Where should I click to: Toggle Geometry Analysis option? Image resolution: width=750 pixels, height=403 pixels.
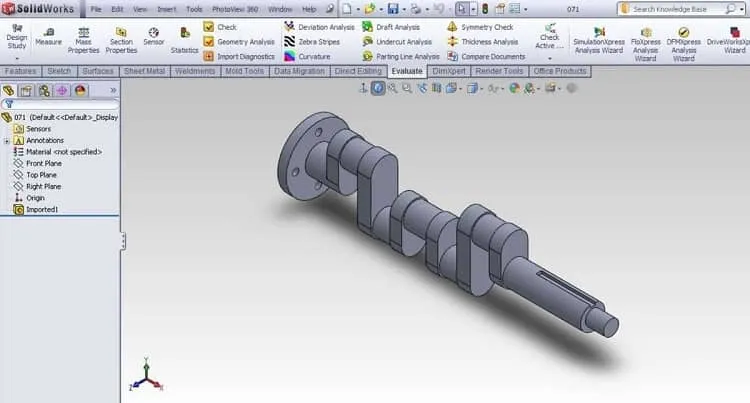tap(209, 42)
